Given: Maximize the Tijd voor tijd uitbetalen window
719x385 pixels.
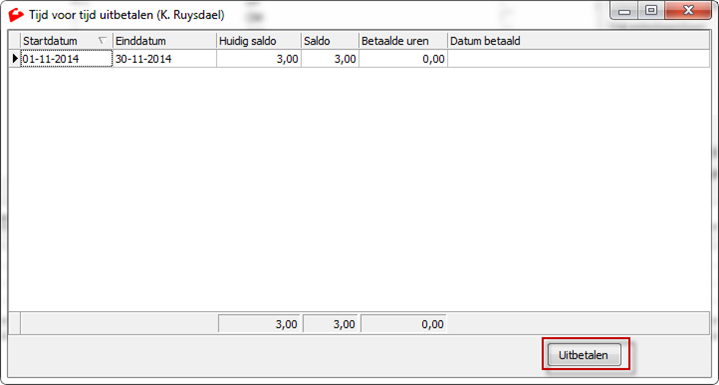Looking at the screenshot, I should click(651, 11).
